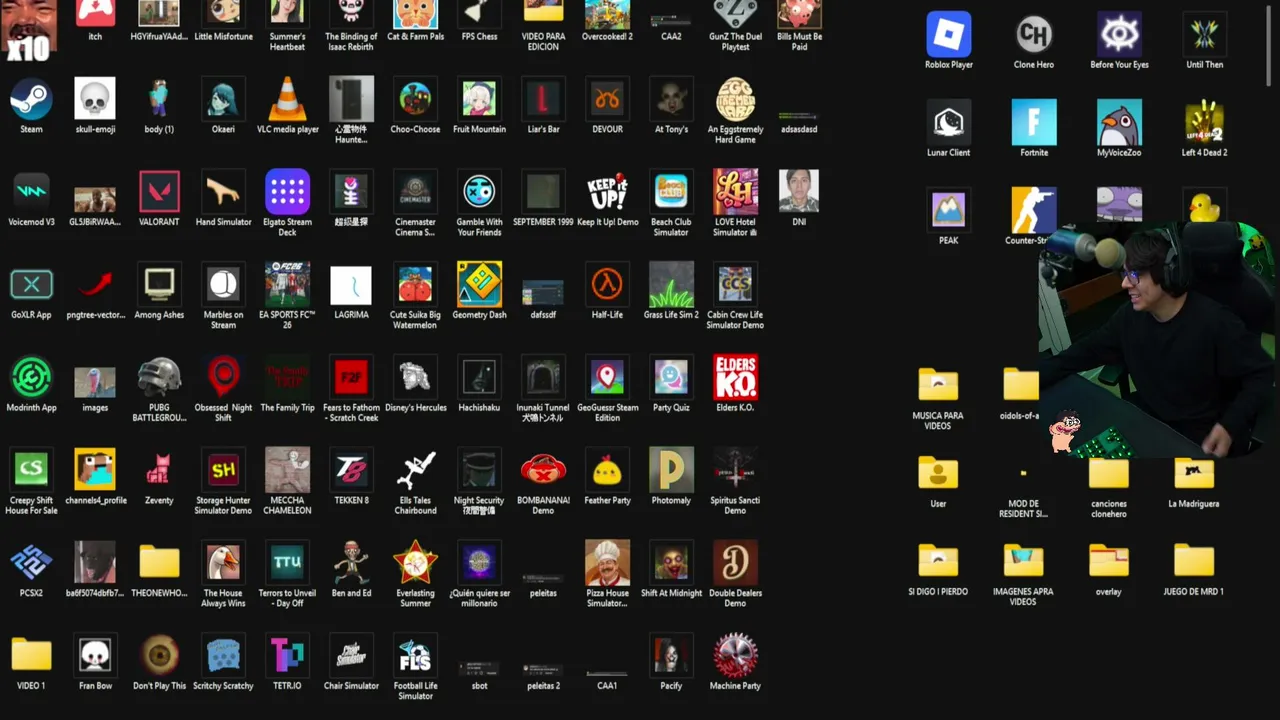This screenshot has width=1280, height=720.
Task: Open An Eggstremely Hard Game
Action: pyautogui.click(x=735, y=100)
